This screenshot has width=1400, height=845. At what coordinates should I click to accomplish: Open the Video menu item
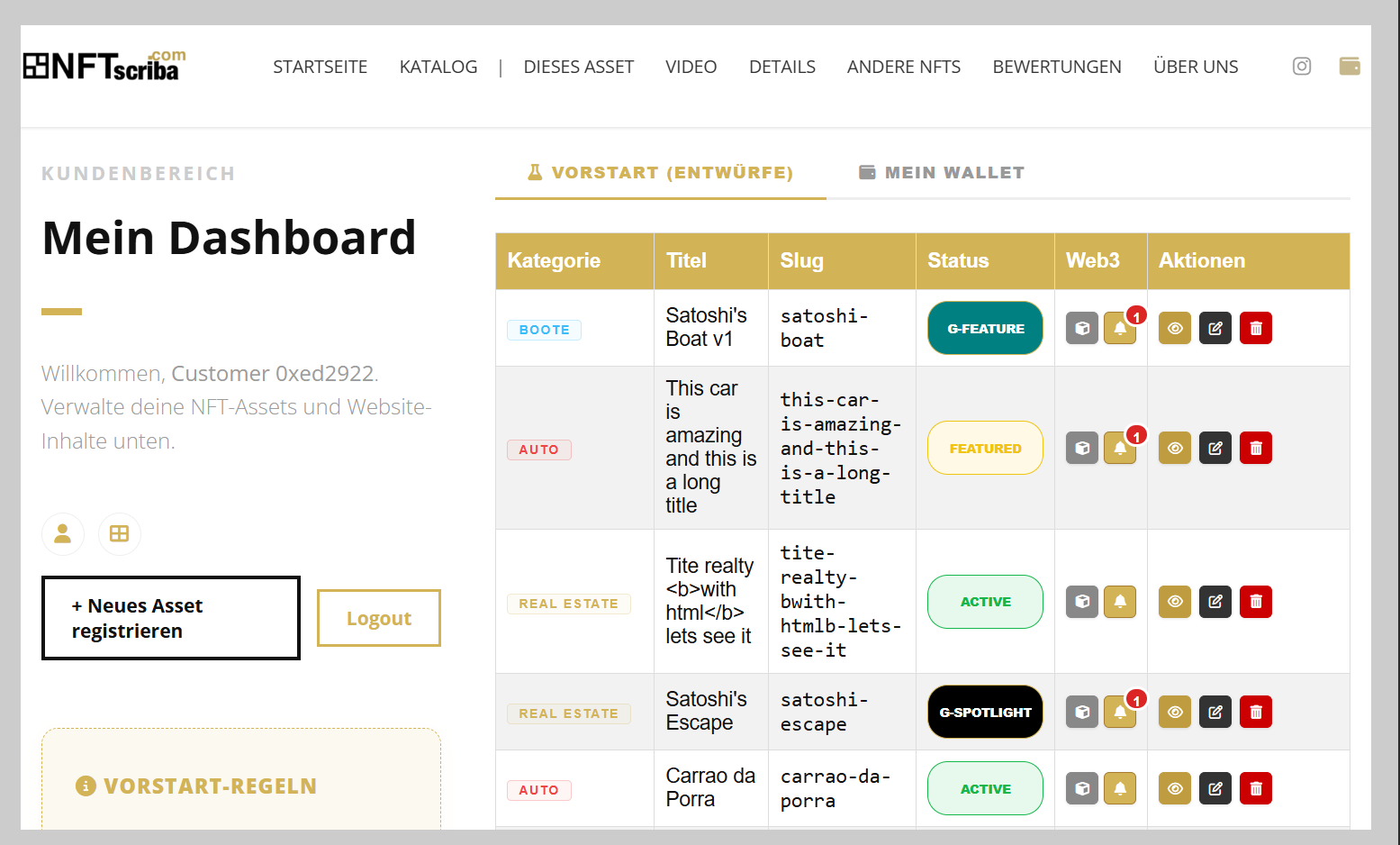point(691,67)
